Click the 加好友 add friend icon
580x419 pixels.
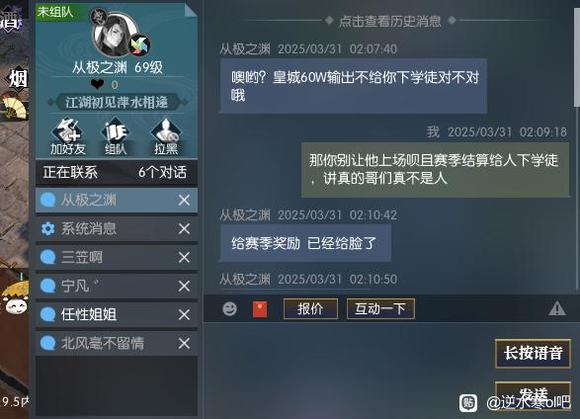click(68, 136)
